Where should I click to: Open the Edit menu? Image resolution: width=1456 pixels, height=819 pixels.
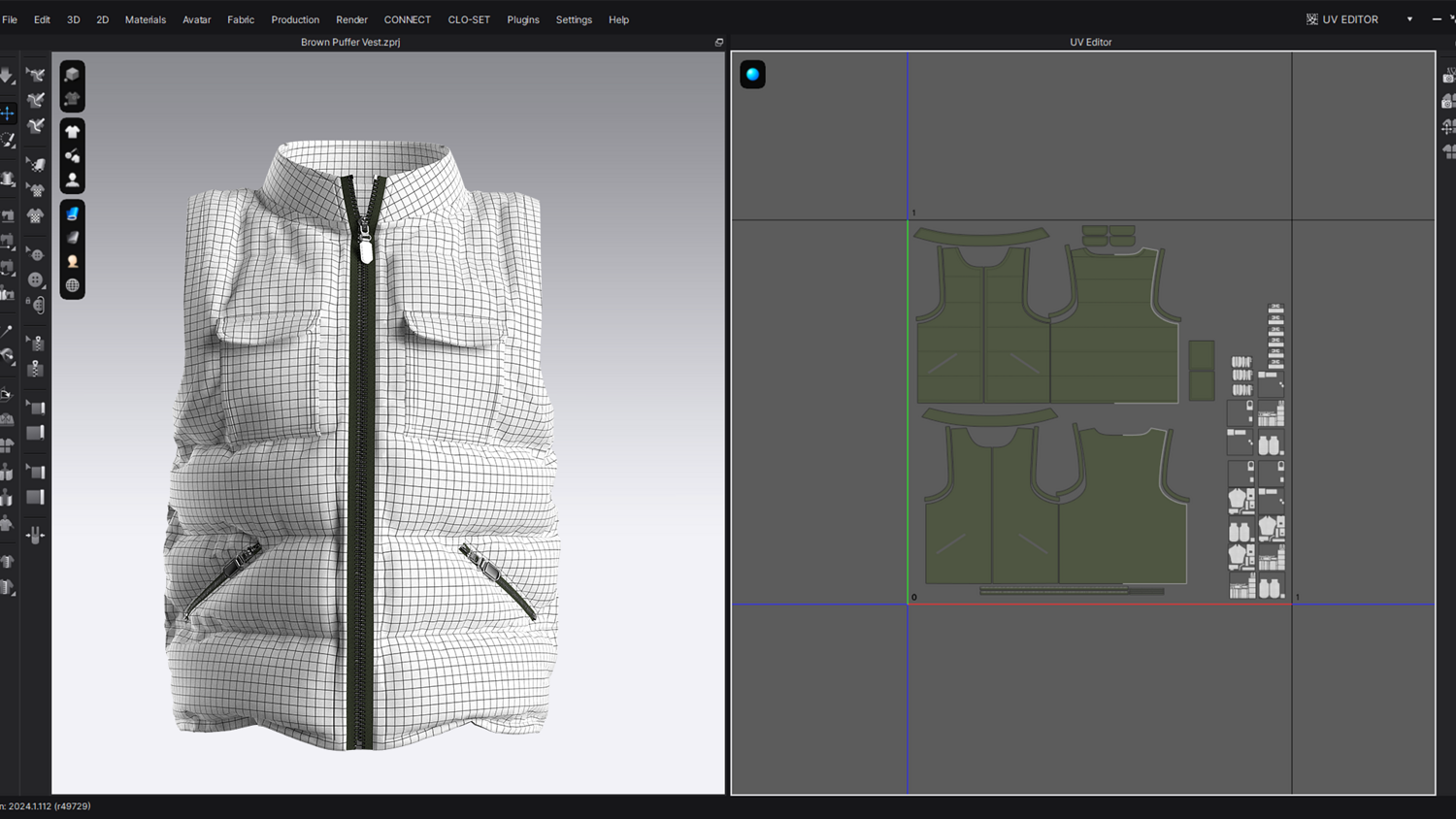(42, 19)
